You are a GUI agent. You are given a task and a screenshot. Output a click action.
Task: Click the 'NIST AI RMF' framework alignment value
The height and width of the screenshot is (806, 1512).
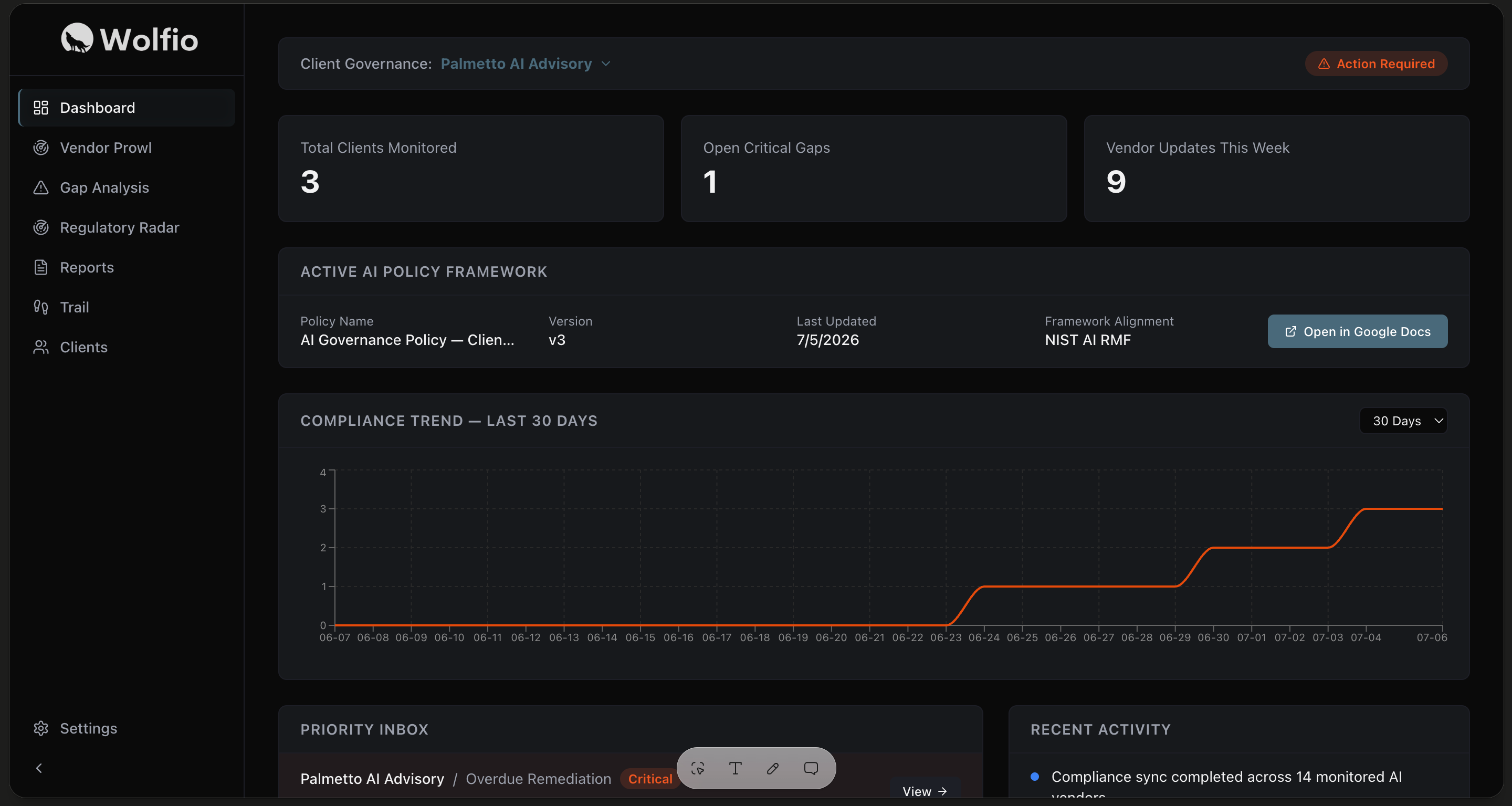(1087, 340)
